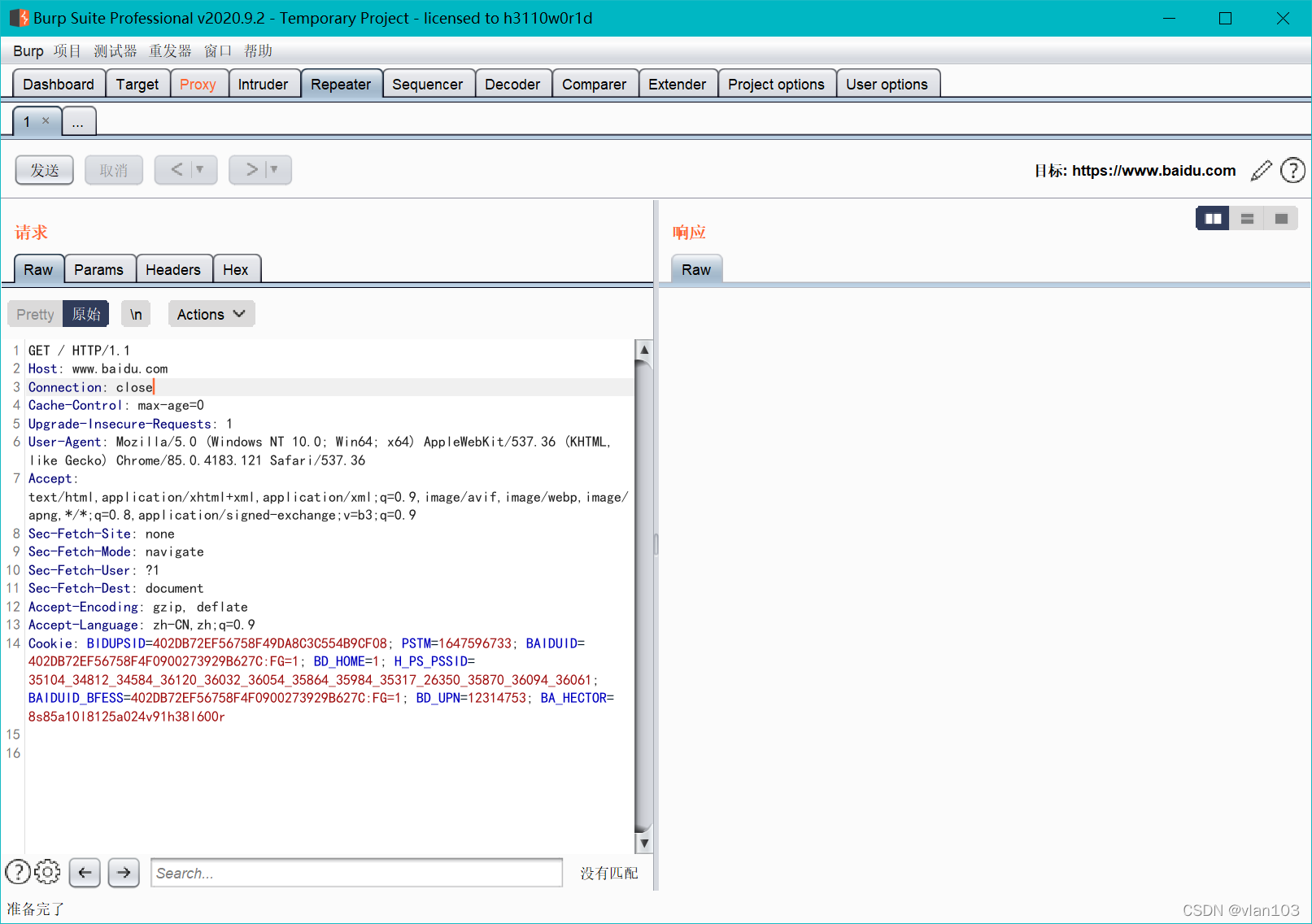The image size is (1312, 924).
Task: Select side-by-side split layout icon
Action: [x=1213, y=219]
